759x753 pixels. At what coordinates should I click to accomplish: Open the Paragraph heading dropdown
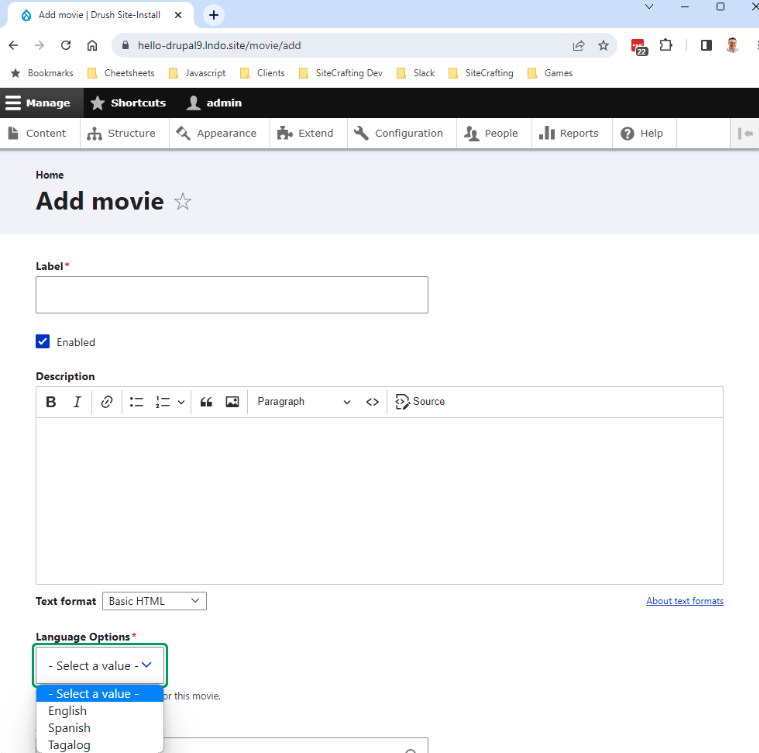click(304, 402)
